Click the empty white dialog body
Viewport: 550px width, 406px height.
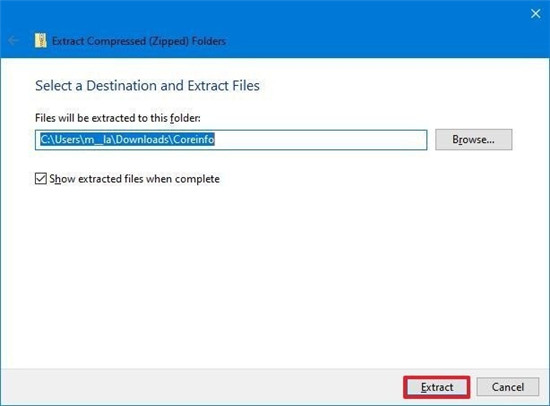pos(274,274)
